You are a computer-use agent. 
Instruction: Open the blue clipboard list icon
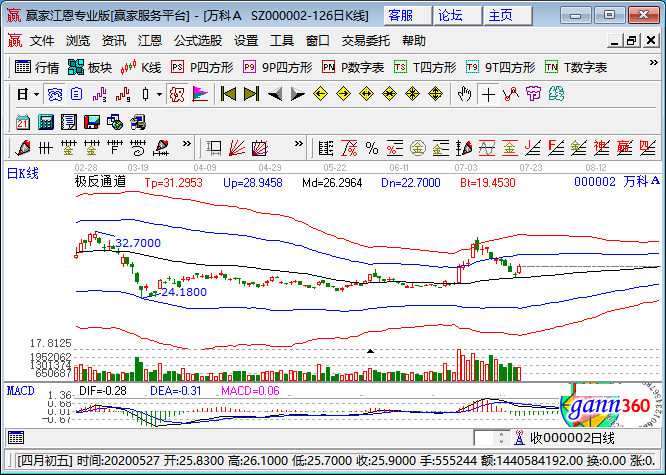76,94
